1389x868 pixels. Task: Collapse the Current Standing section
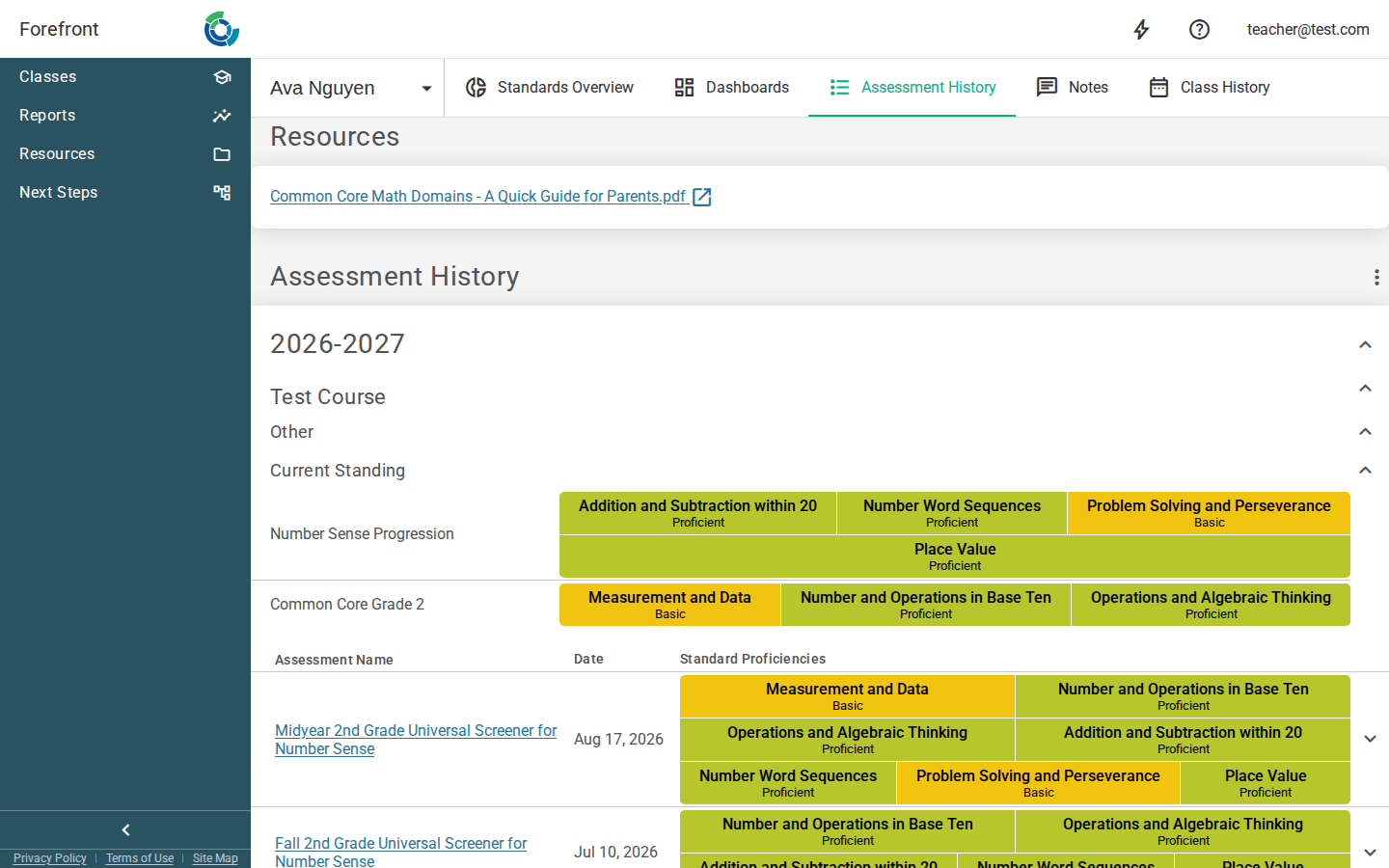(1365, 470)
